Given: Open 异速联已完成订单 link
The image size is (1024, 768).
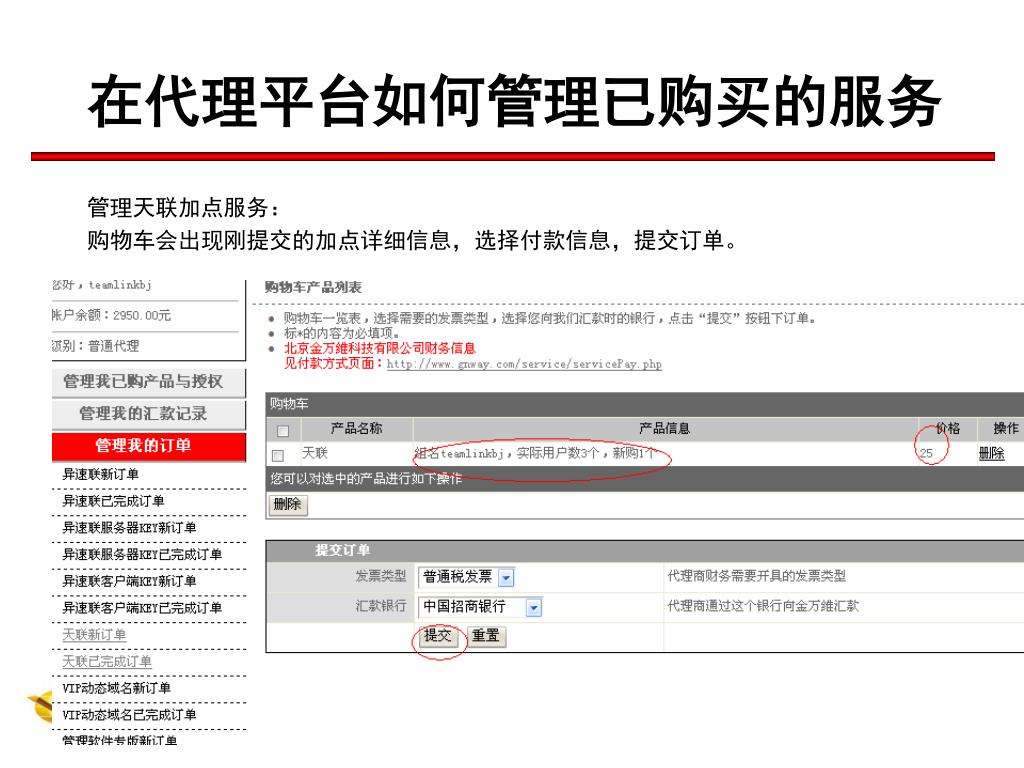Looking at the screenshot, I should (113, 501).
